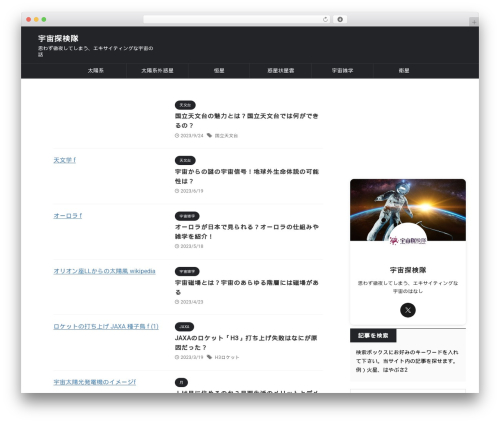This screenshot has width=500, height=423.
Task: Click the date text 2023/4/23
Action: pos(192,302)
